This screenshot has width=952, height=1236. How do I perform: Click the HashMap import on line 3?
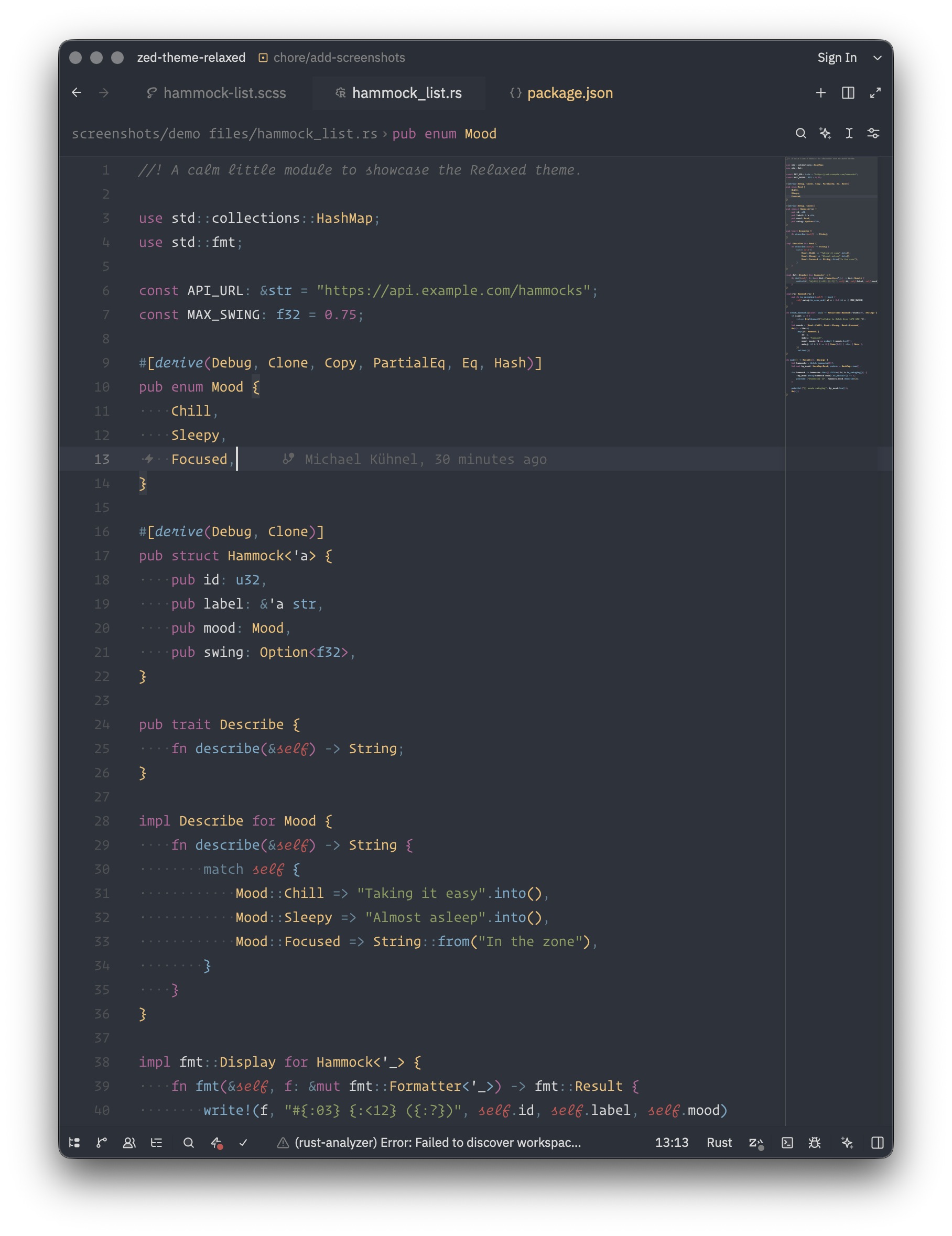344,218
